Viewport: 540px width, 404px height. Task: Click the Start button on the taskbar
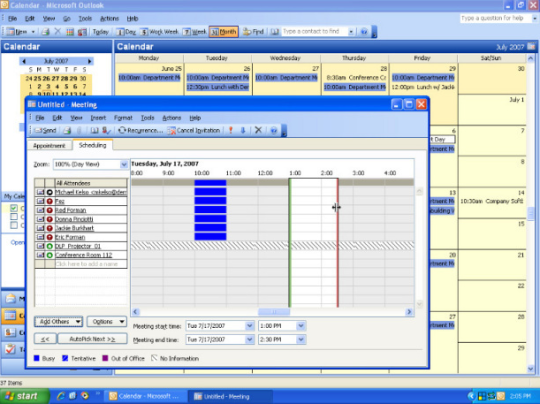(25, 396)
